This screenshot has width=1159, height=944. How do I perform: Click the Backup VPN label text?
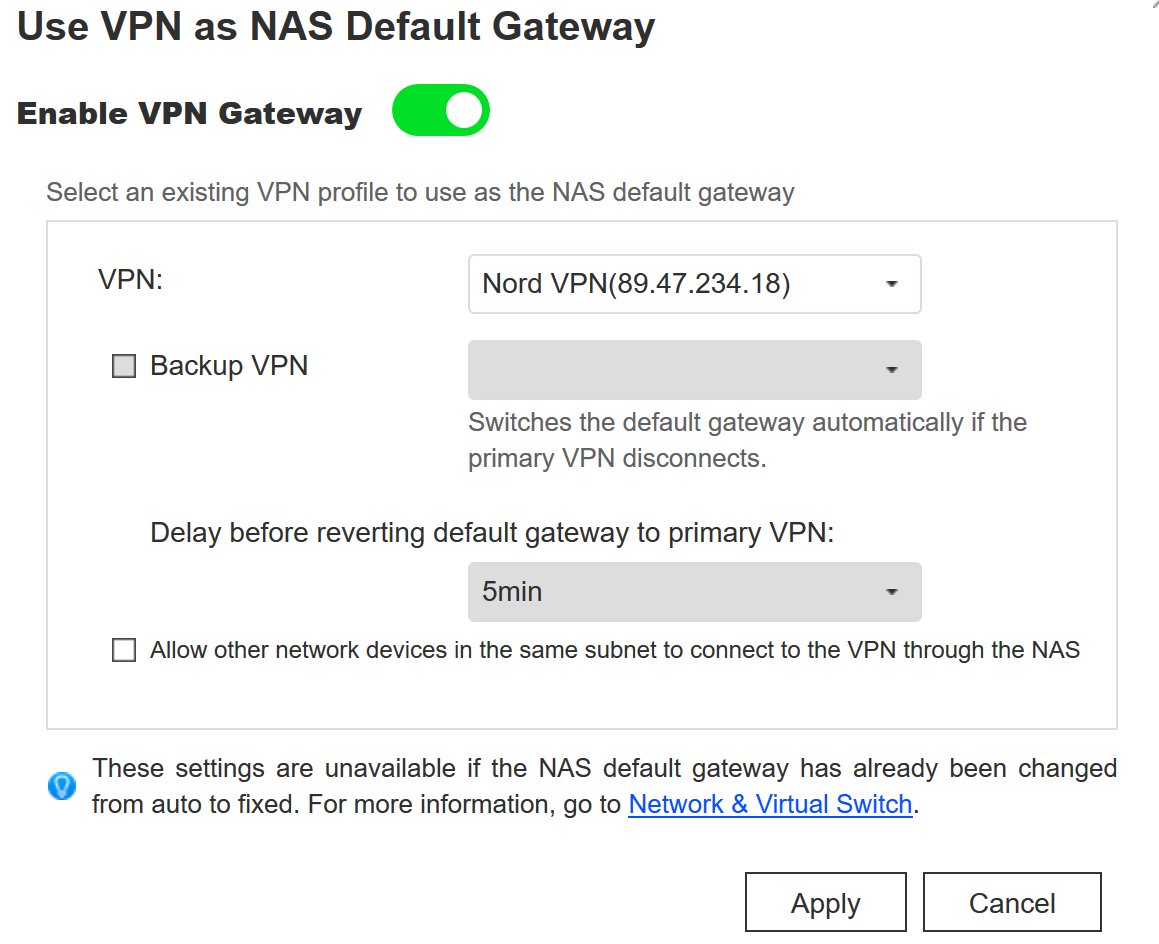(229, 366)
